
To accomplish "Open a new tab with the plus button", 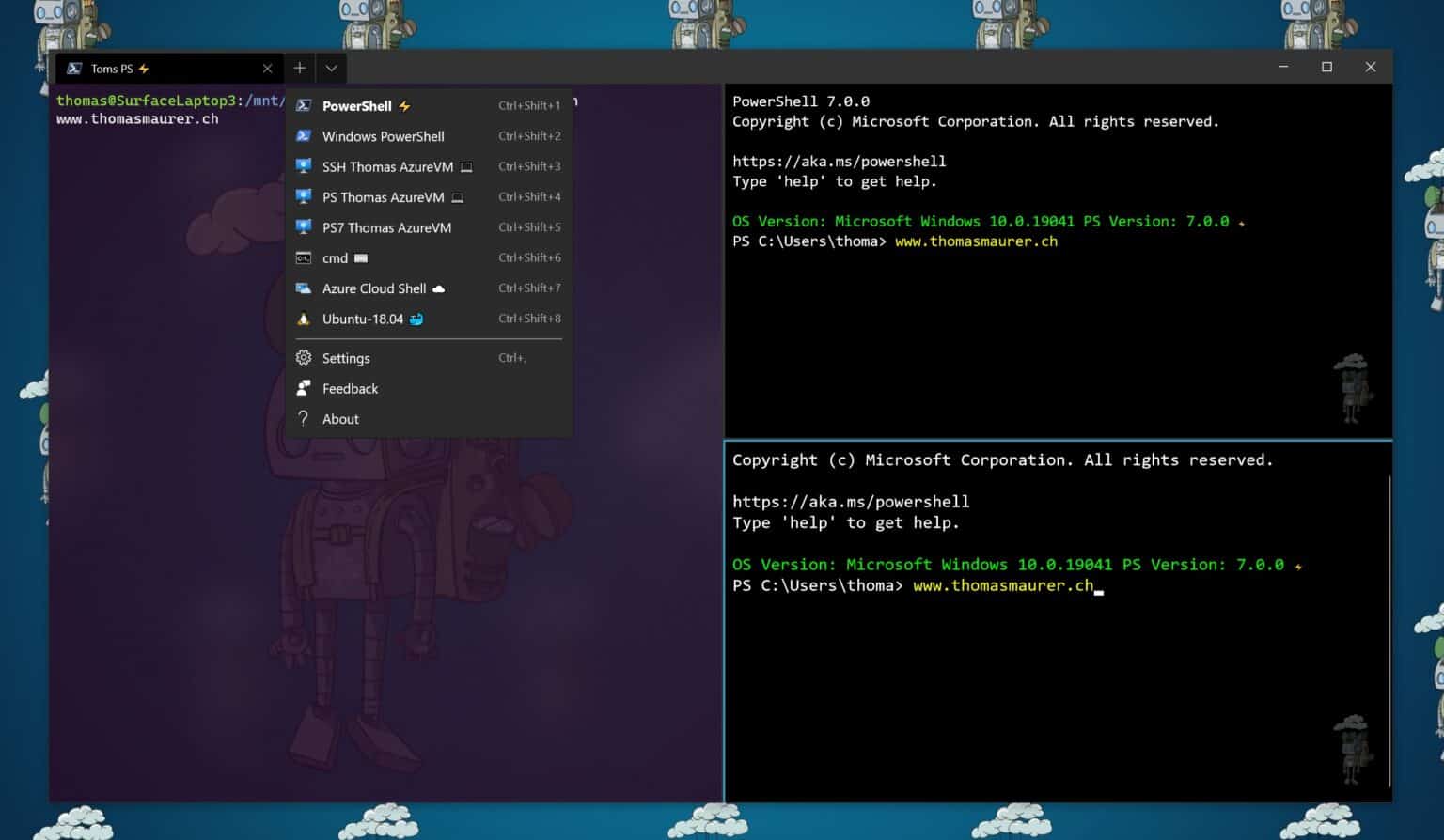I will coord(299,68).
